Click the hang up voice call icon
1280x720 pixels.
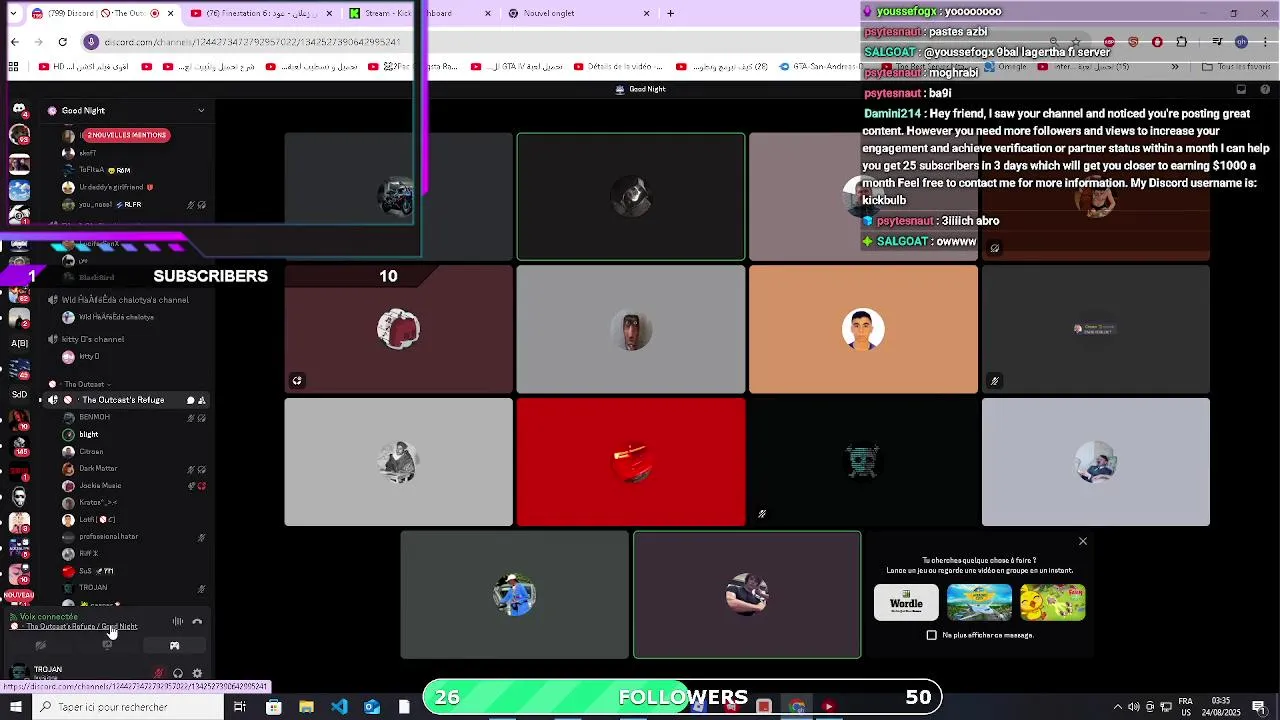tap(197, 622)
